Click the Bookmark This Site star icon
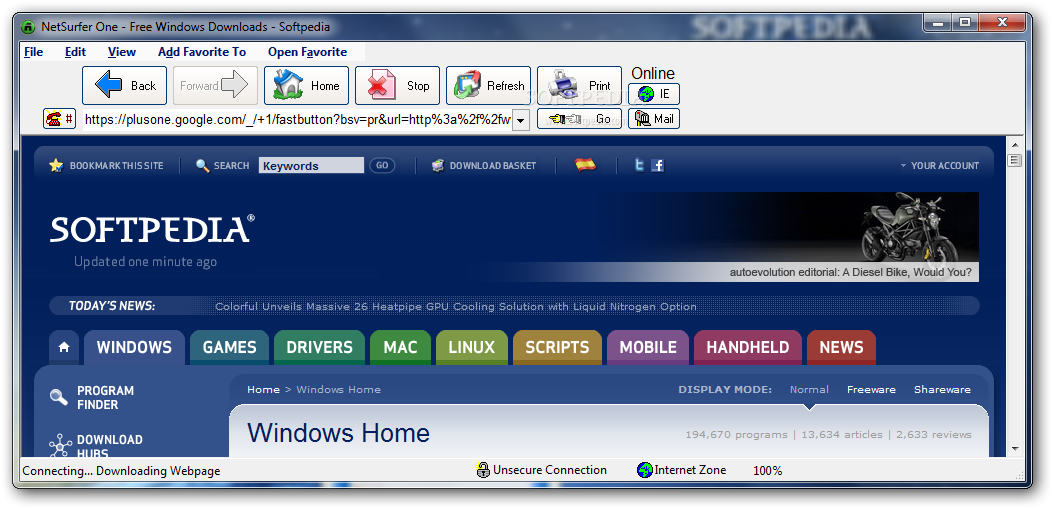This screenshot has height=509, width=1053. pyautogui.click(x=56, y=165)
